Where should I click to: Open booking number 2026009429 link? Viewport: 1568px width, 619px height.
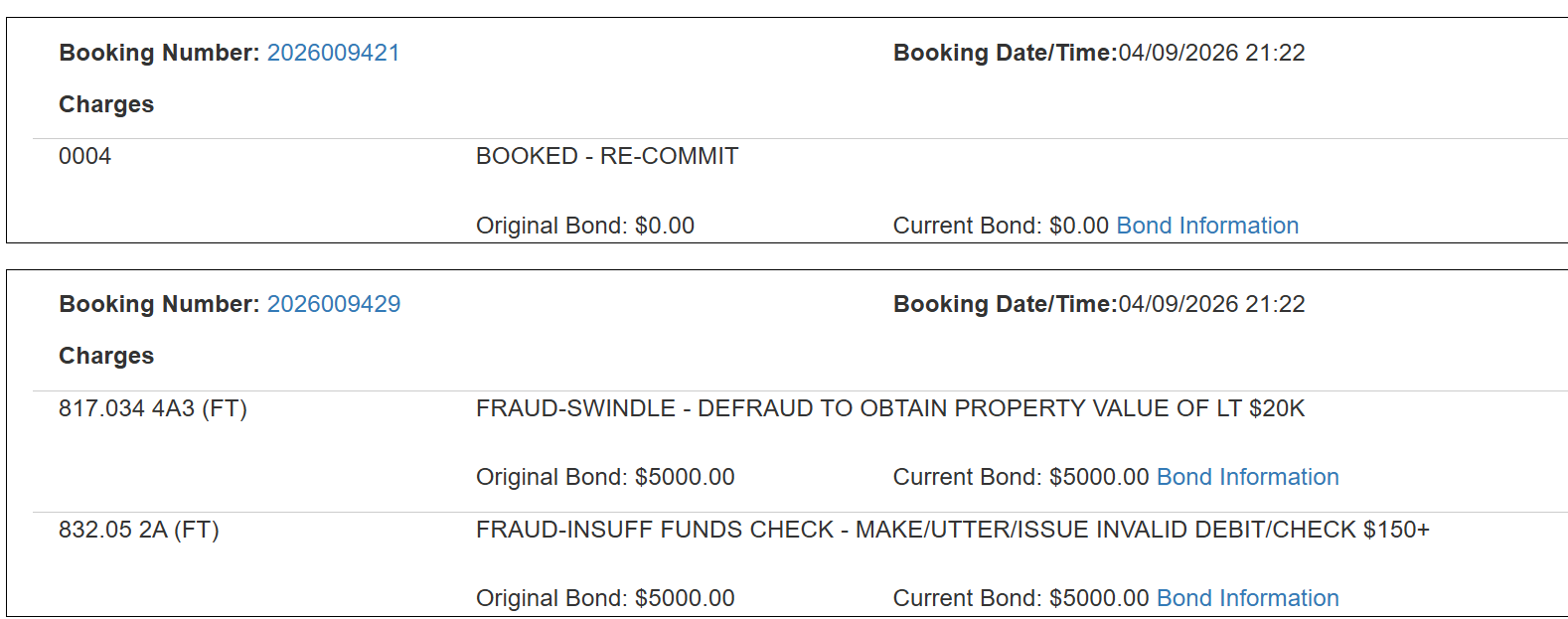click(x=333, y=304)
